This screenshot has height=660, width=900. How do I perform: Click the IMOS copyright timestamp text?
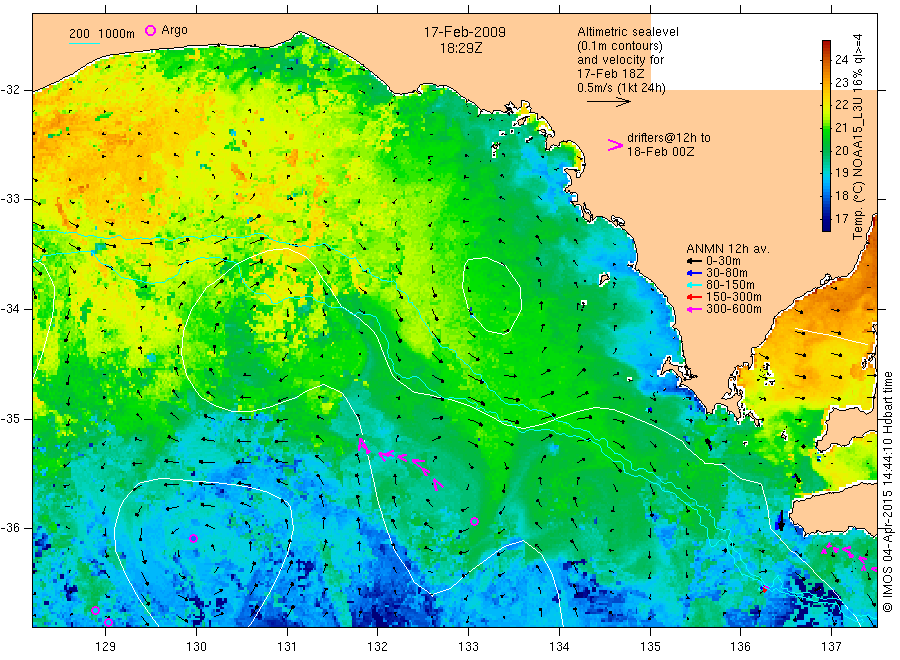point(887,491)
